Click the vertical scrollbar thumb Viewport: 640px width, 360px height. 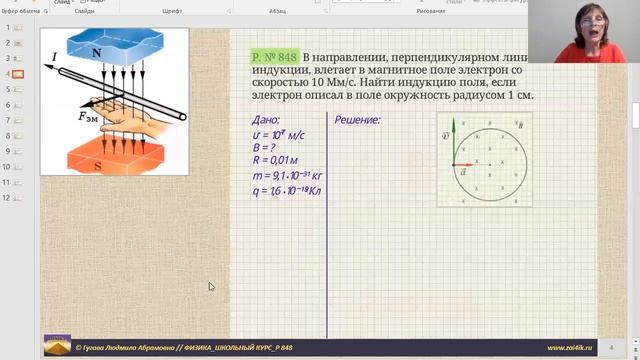tap(636, 116)
